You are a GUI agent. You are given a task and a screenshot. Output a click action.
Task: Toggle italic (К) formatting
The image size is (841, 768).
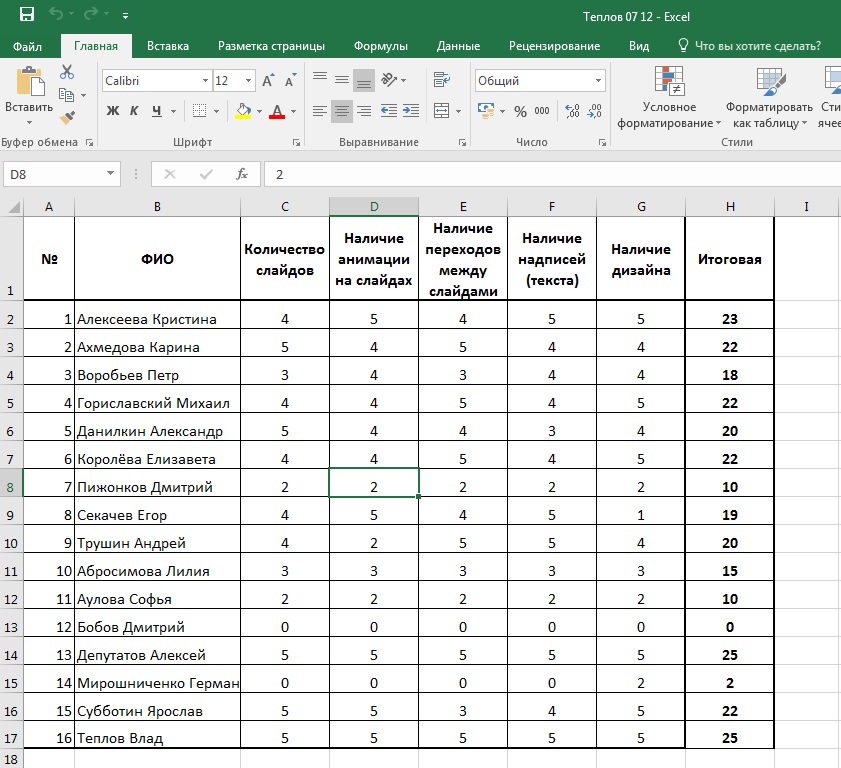[134, 111]
